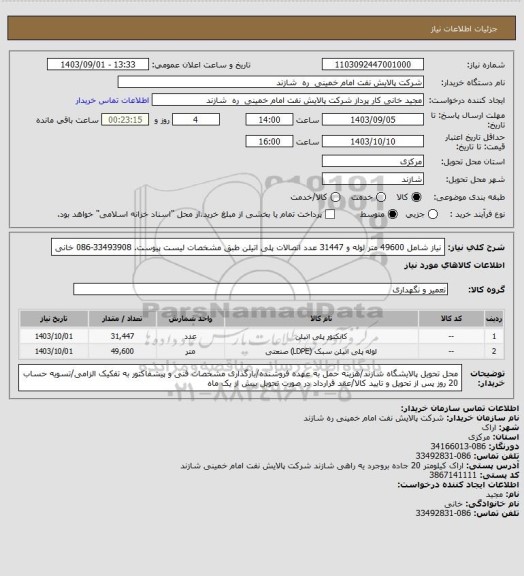
Task: Click quantity cell 49,600
Action: pyautogui.click(x=122, y=351)
